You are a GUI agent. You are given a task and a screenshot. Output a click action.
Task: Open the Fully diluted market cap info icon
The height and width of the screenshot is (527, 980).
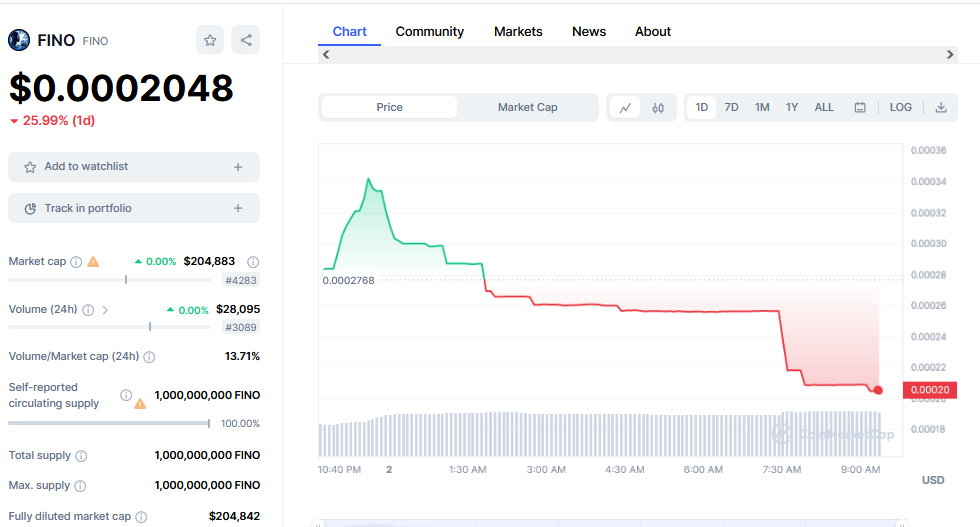click(141, 517)
